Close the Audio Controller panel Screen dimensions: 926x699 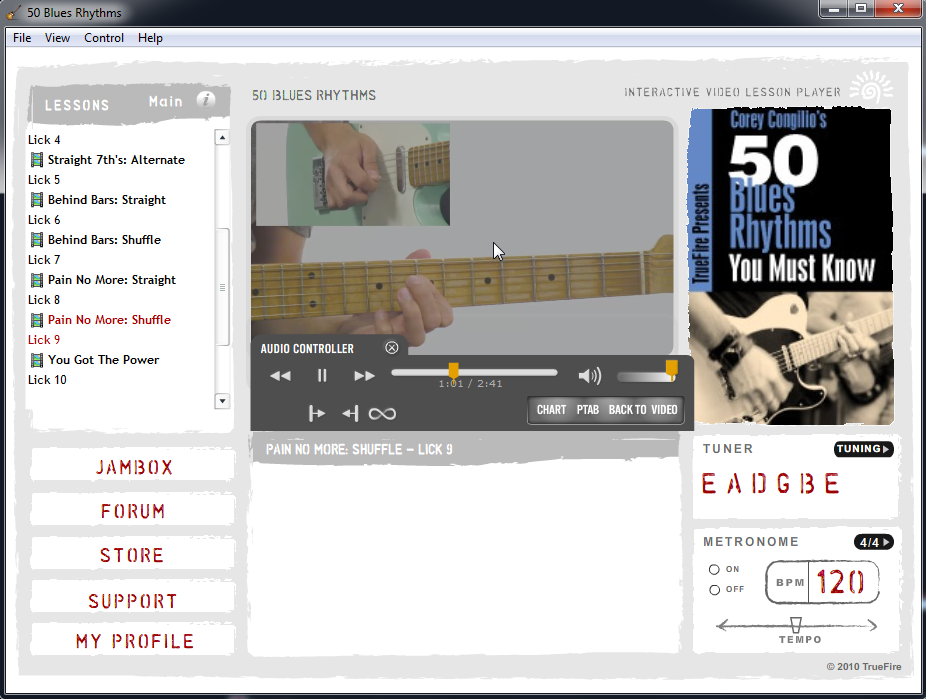[x=392, y=348]
